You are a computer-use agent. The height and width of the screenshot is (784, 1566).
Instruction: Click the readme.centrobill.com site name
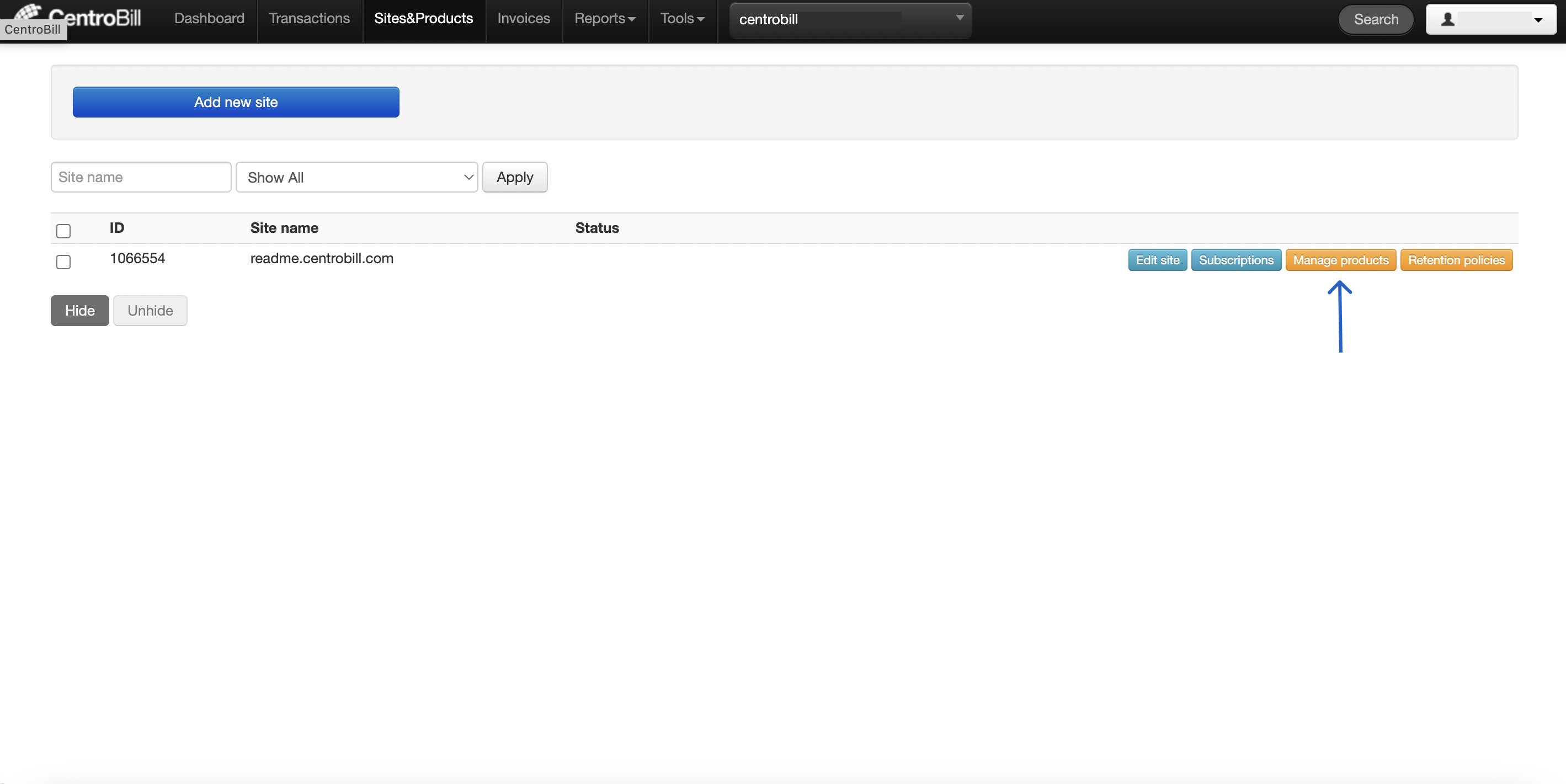322,258
